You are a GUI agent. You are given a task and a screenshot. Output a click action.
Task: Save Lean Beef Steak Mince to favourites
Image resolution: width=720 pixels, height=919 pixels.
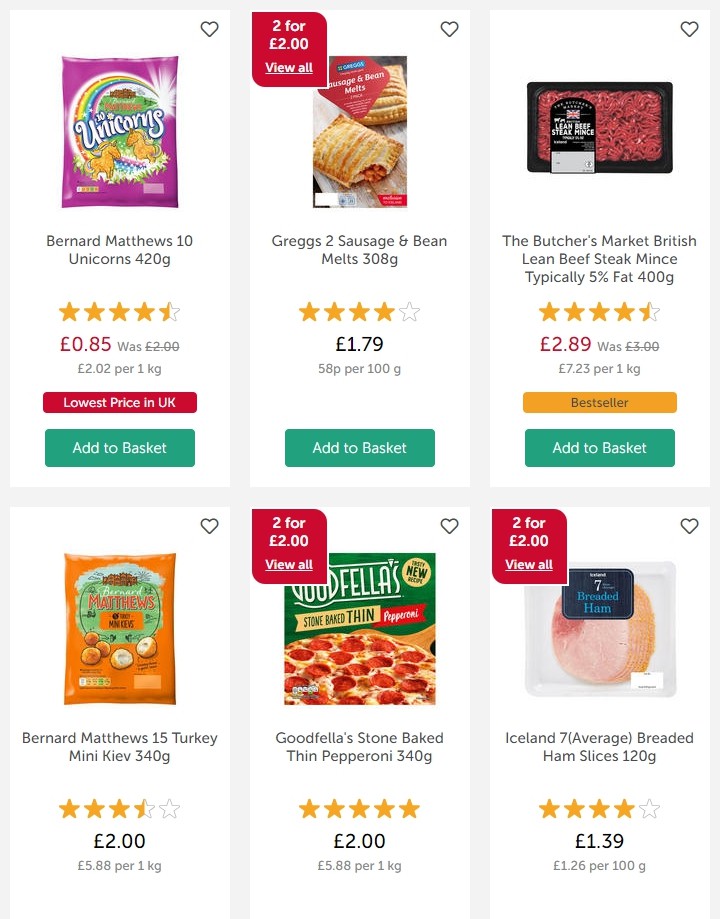(x=689, y=30)
